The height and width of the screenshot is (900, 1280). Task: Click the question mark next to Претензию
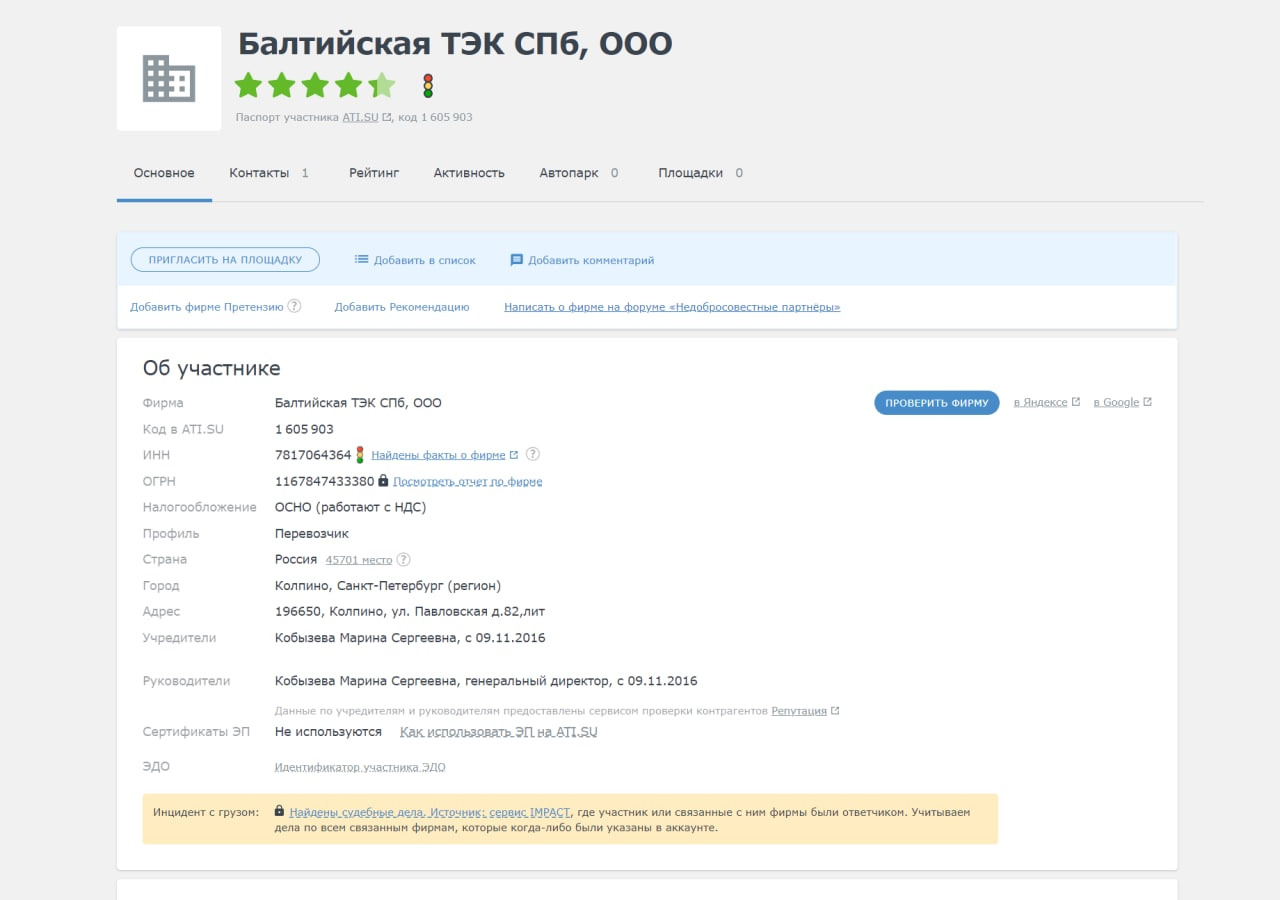294,306
